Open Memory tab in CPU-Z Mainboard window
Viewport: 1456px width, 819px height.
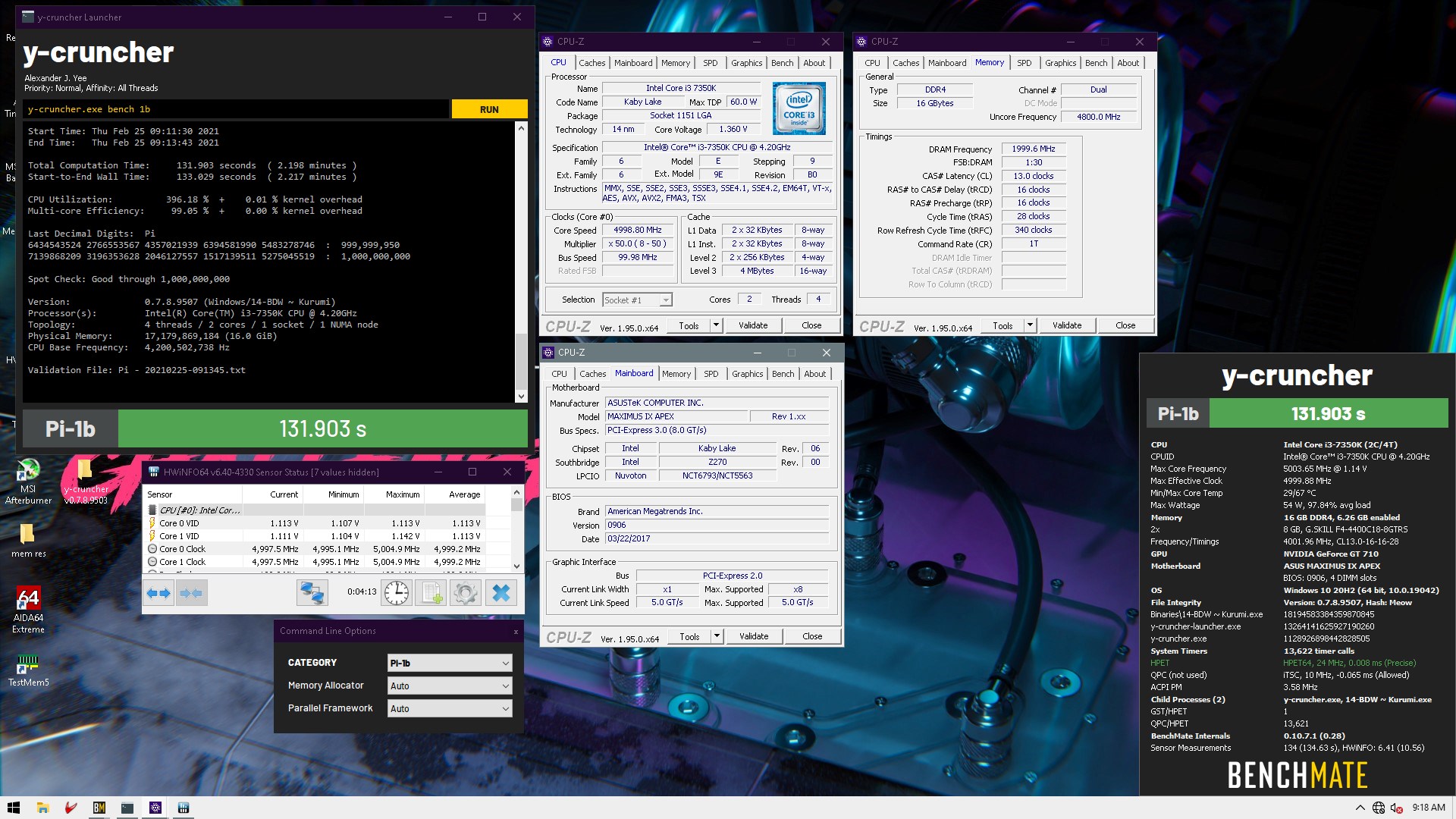click(676, 374)
